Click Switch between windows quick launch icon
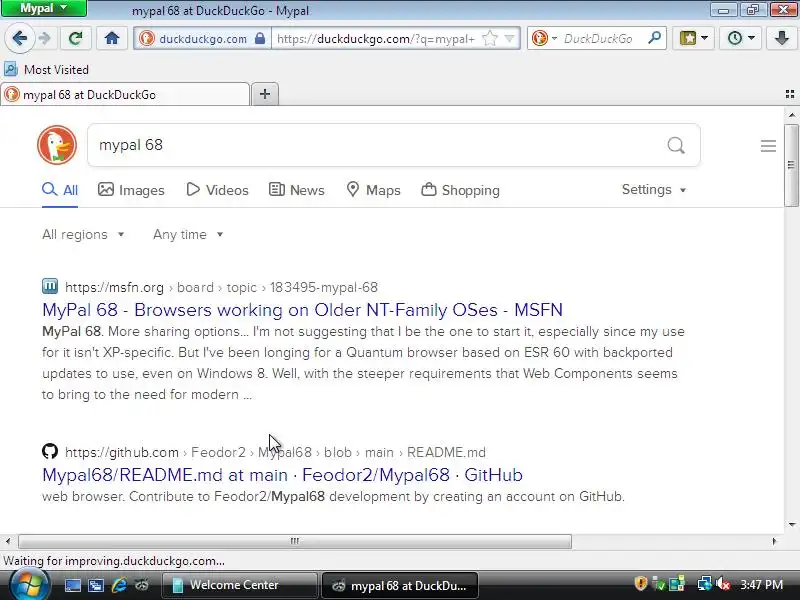 (96, 585)
